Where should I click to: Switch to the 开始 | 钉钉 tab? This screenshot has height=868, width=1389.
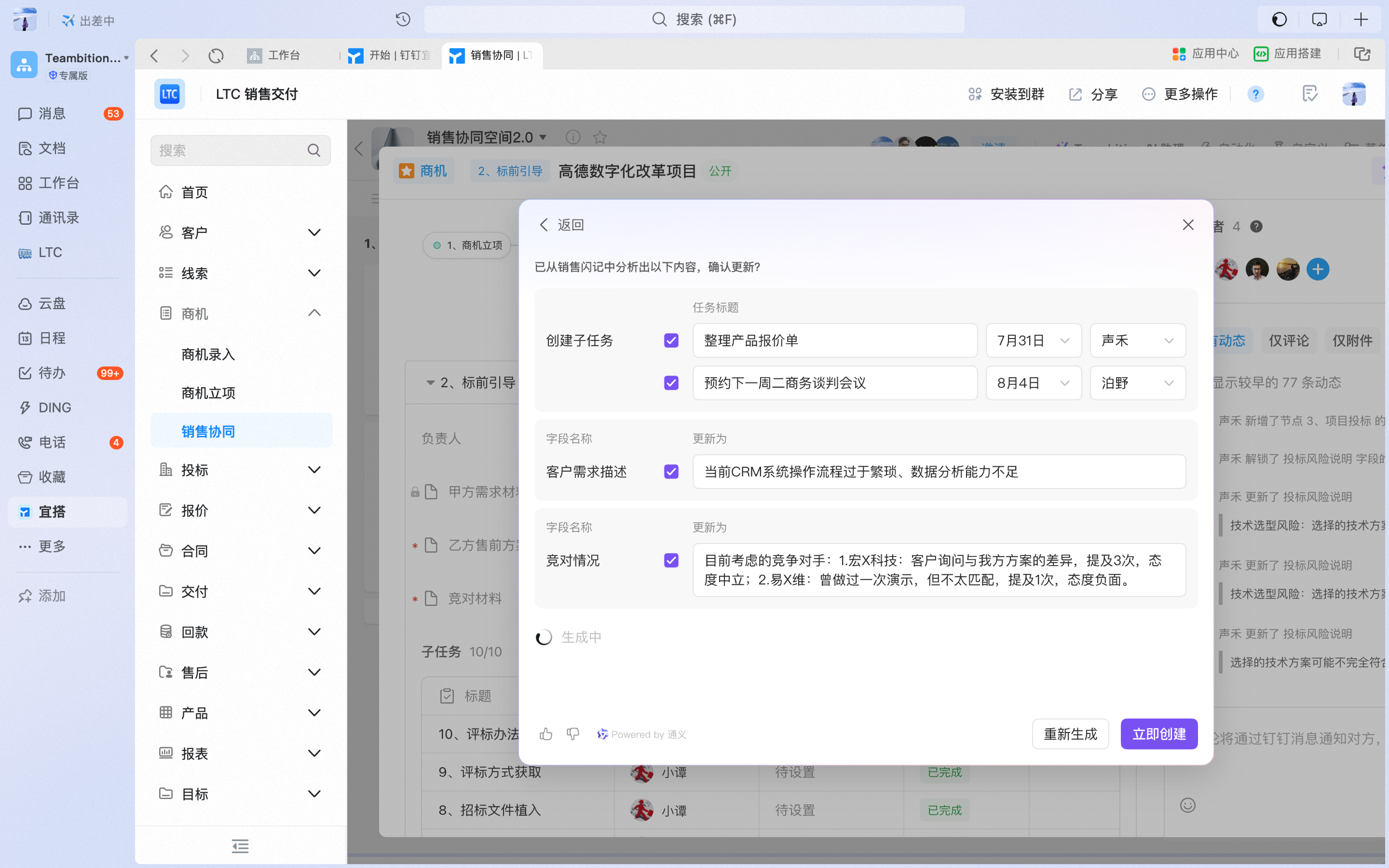(x=390, y=55)
